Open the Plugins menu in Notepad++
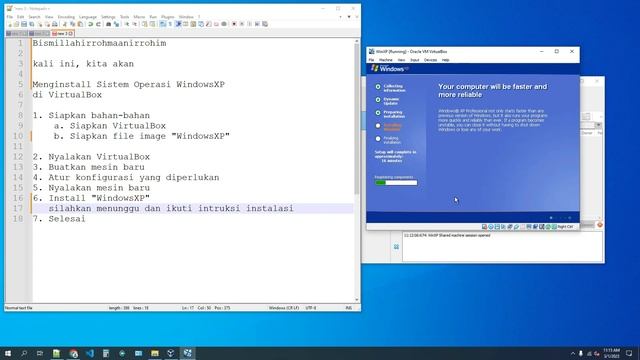This screenshot has height=360, width=640. pyautogui.click(x=167, y=17)
